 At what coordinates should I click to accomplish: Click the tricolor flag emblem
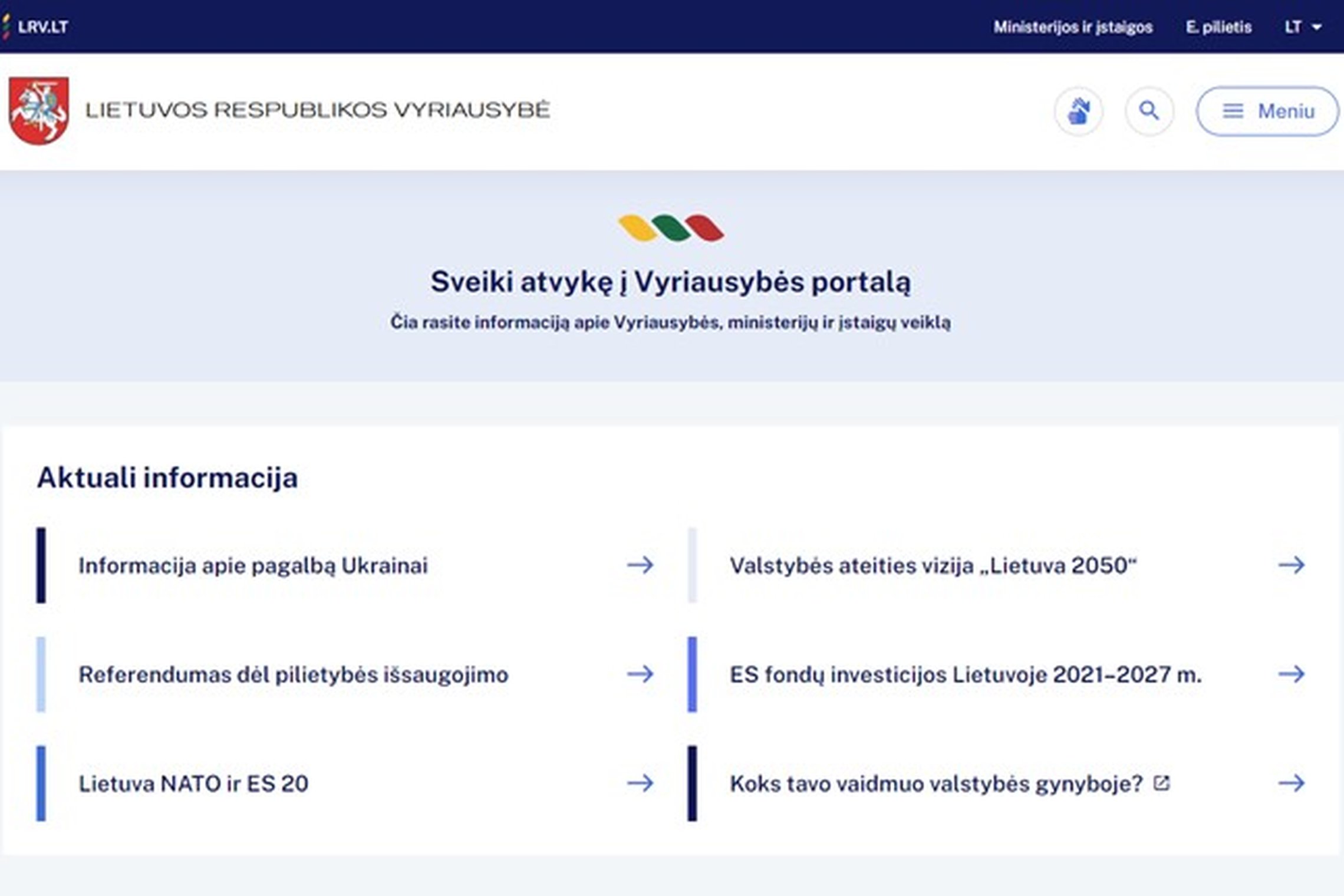coord(671,228)
